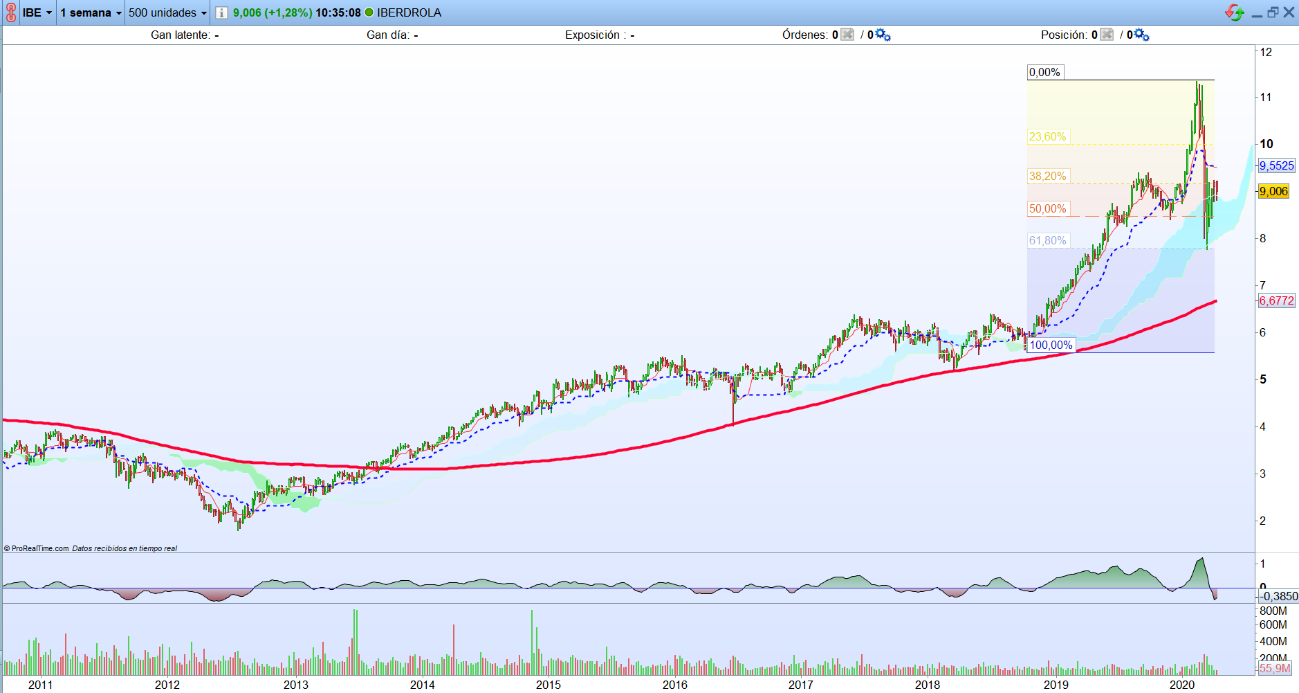Select the 61,80% Fibonacci level label
The image size is (1299, 693).
(x=1048, y=241)
